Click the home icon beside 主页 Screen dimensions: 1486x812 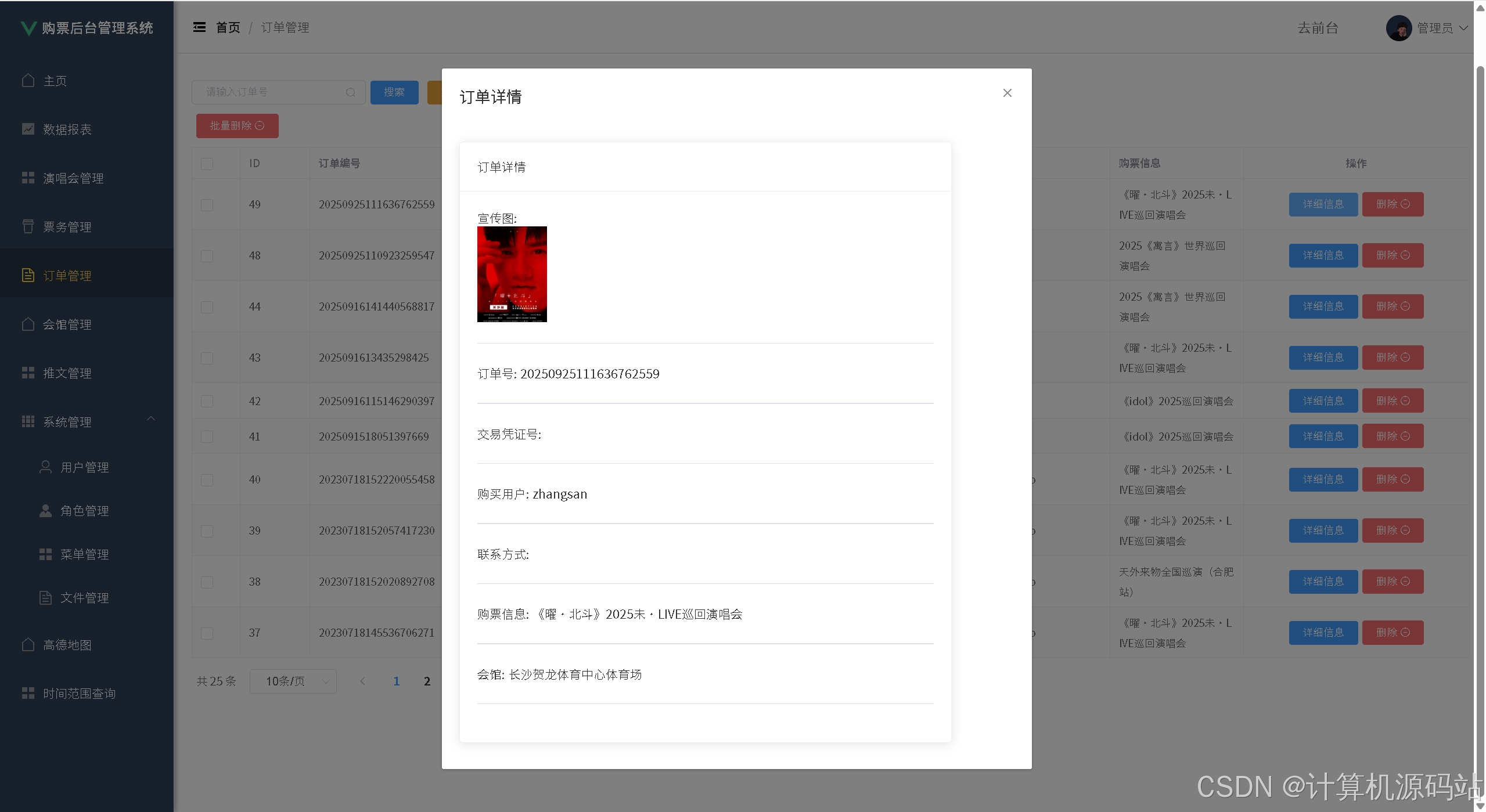(28, 80)
